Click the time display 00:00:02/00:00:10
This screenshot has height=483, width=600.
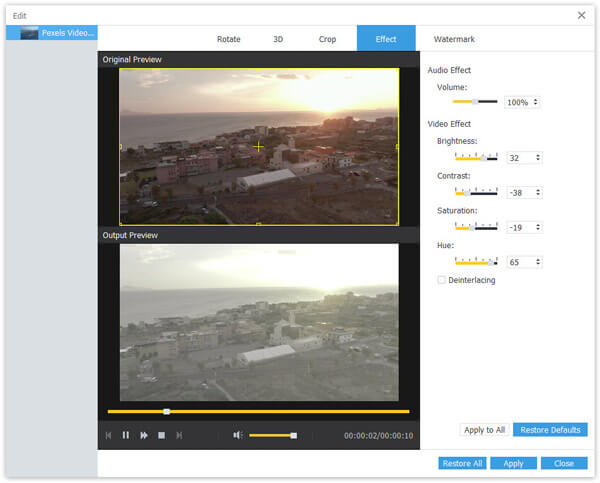pyautogui.click(x=378, y=436)
